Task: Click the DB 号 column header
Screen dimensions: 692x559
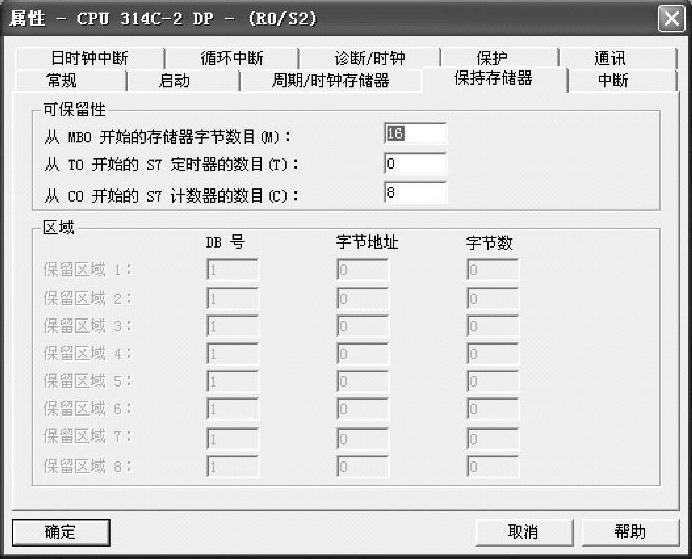Action: 225,242
